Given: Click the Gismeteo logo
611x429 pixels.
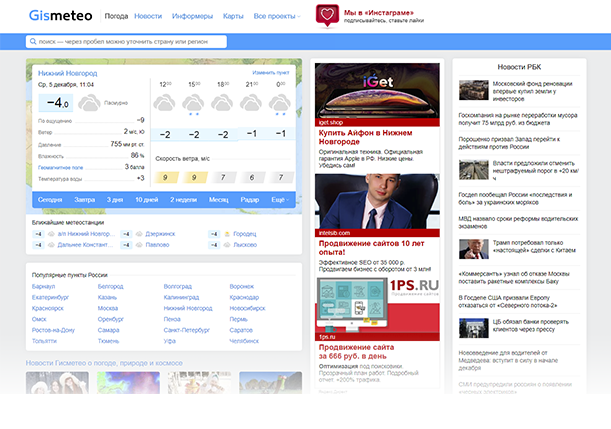Looking at the screenshot, I should point(63,16).
